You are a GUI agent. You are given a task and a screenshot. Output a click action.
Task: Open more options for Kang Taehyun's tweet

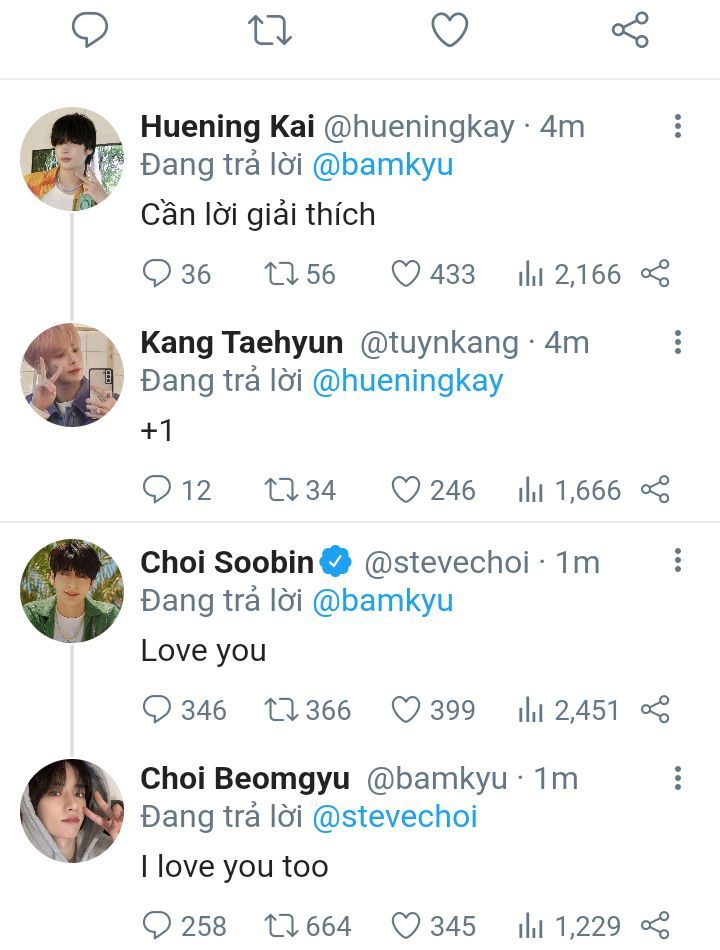[678, 342]
